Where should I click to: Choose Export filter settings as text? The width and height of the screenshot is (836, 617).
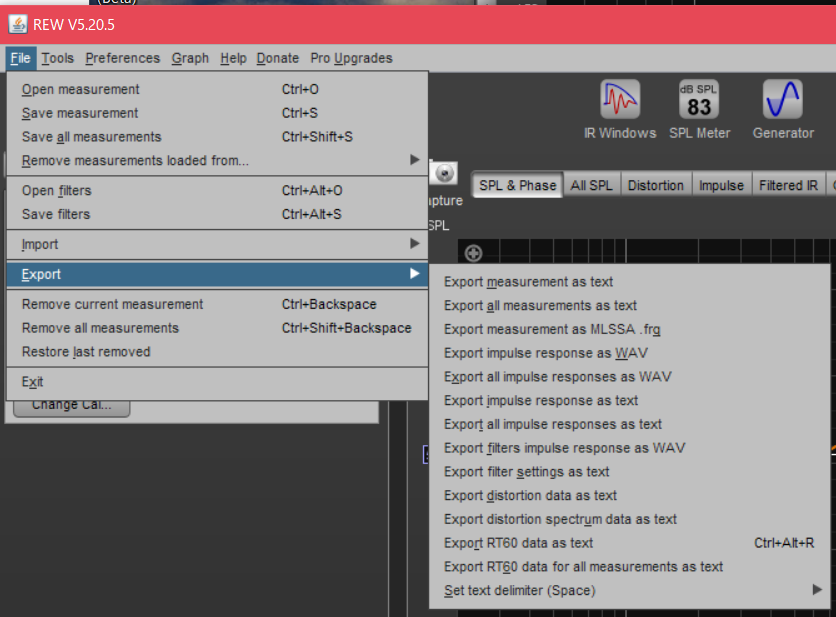pos(526,472)
